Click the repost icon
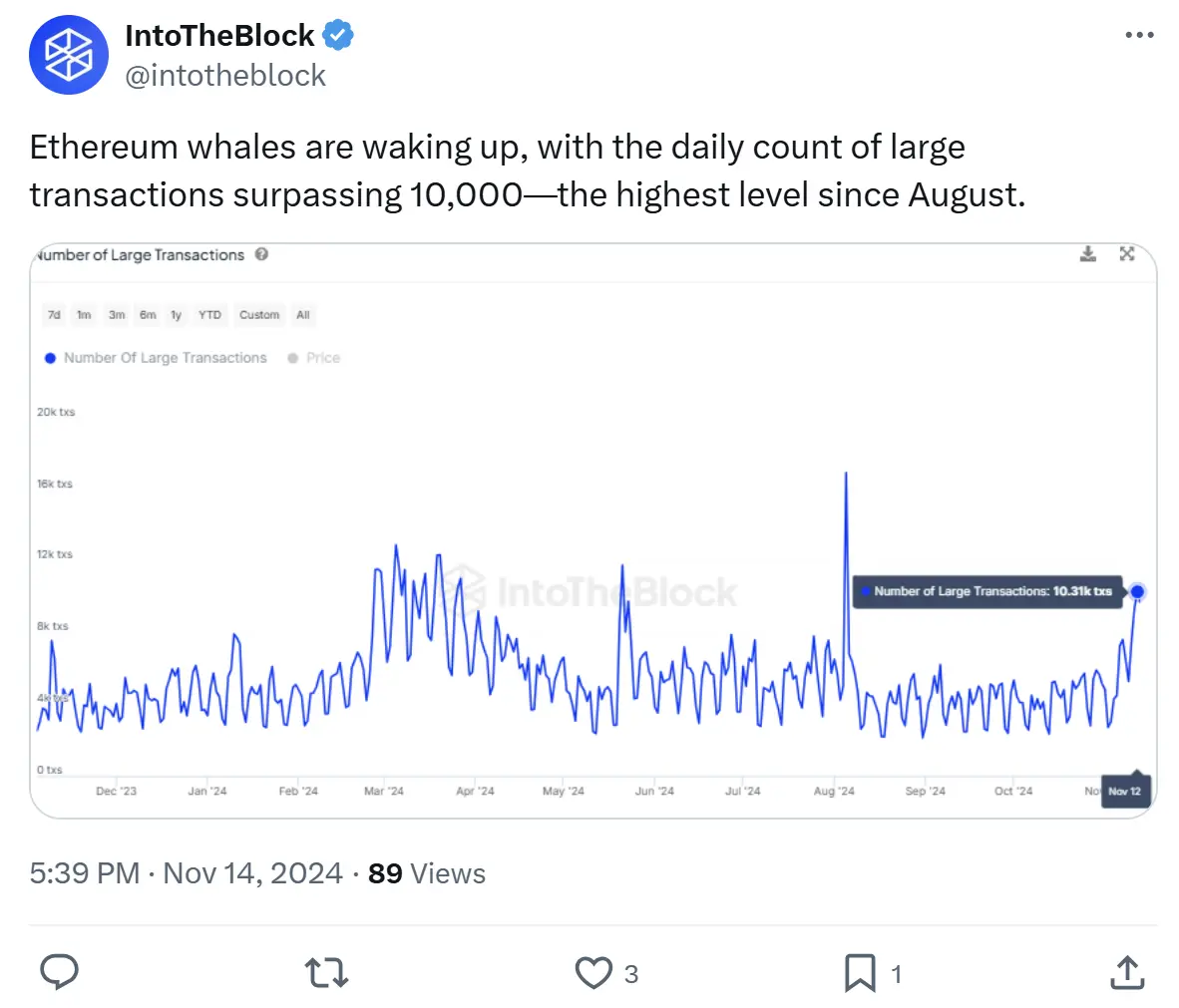The height and width of the screenshot is (1008, 1179). coord(325,972)
